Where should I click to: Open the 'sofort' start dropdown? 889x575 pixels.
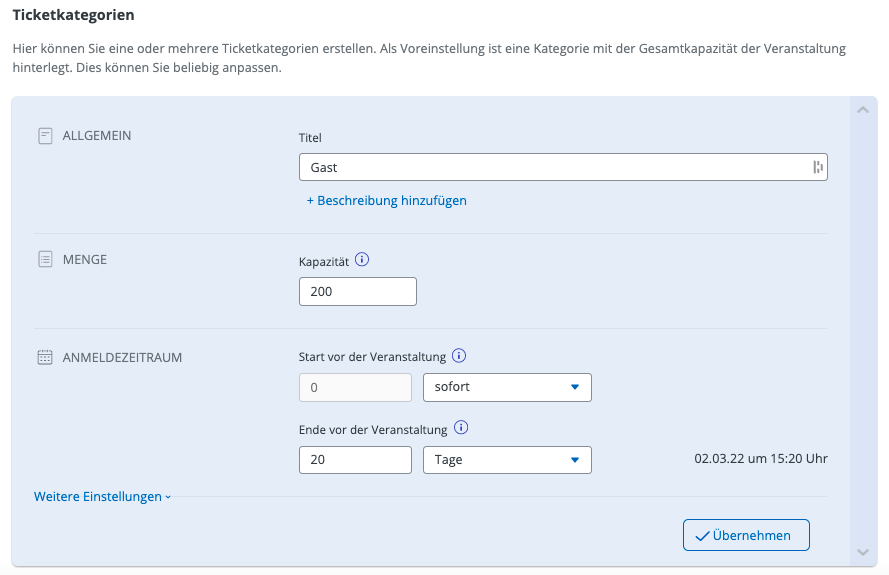coord(507,387)
